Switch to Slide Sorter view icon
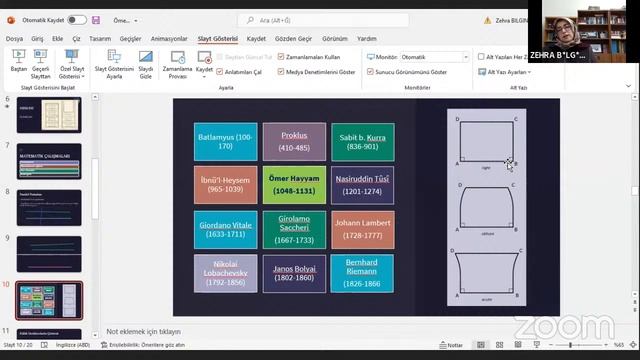This screenshot has height=360, width=640. click(499, 345)
